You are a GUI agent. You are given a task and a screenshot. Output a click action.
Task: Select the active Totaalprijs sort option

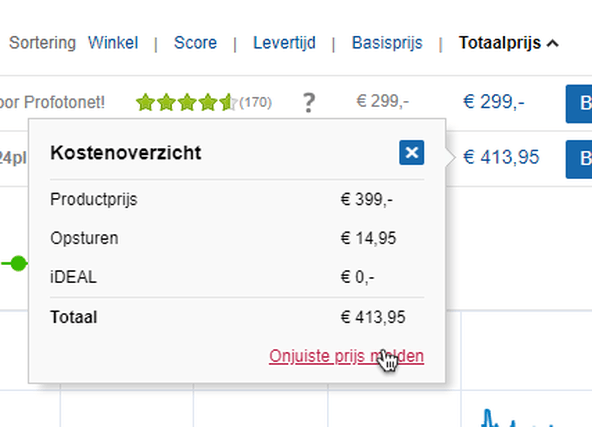tap(500, 43)
